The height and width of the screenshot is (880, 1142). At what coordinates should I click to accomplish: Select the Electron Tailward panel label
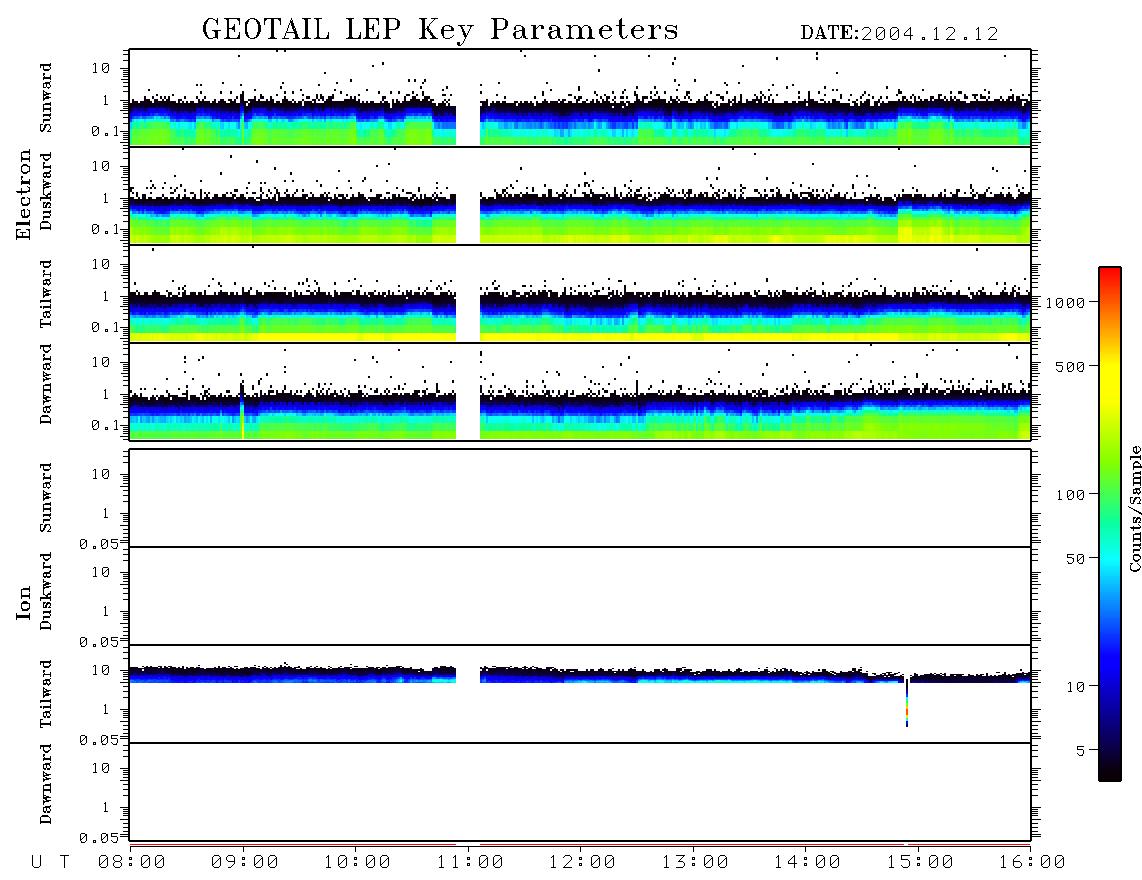pos(46,294)
